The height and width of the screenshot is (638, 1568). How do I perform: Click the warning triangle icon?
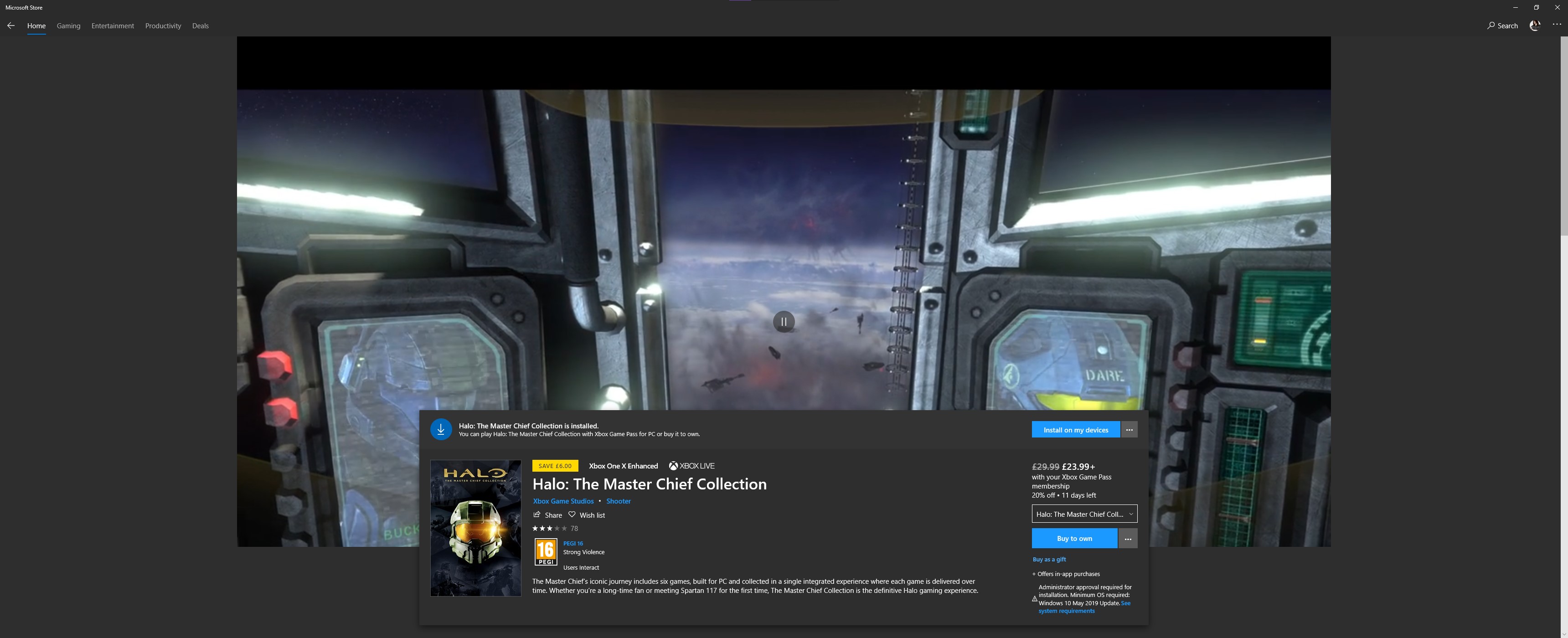[x=1034, y=599]
